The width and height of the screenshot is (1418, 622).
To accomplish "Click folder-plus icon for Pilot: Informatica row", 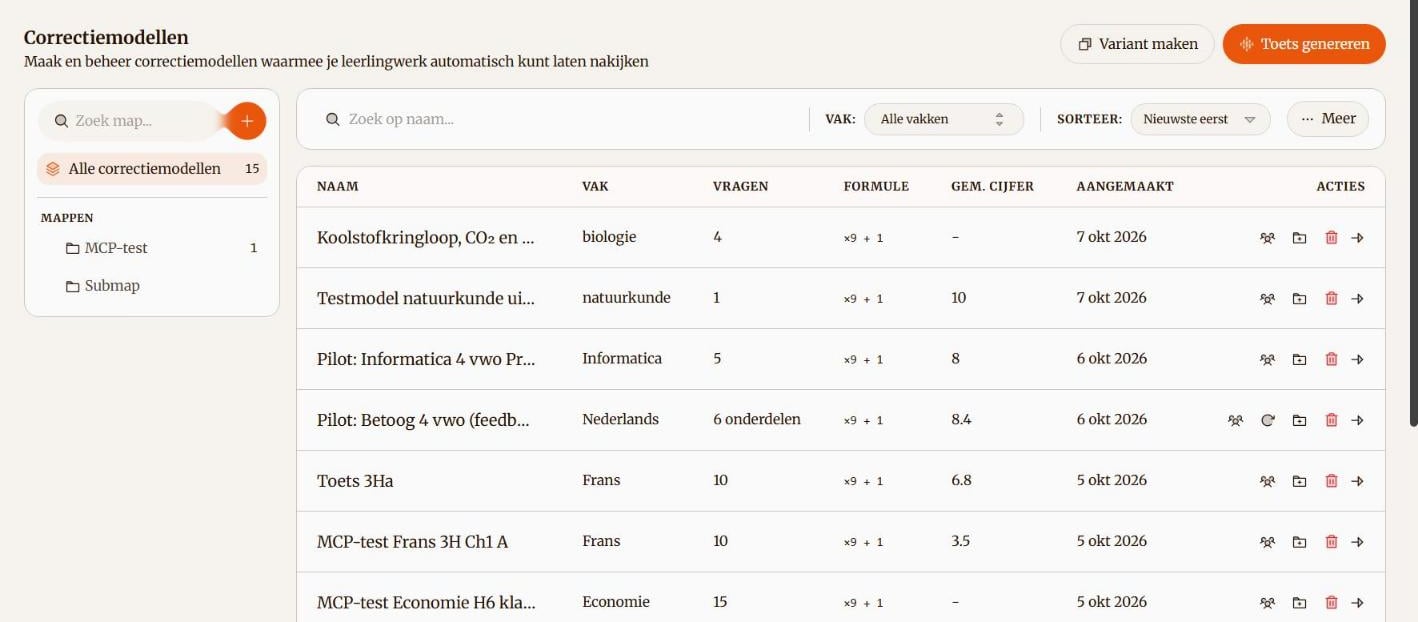I will pos(1299,360).
